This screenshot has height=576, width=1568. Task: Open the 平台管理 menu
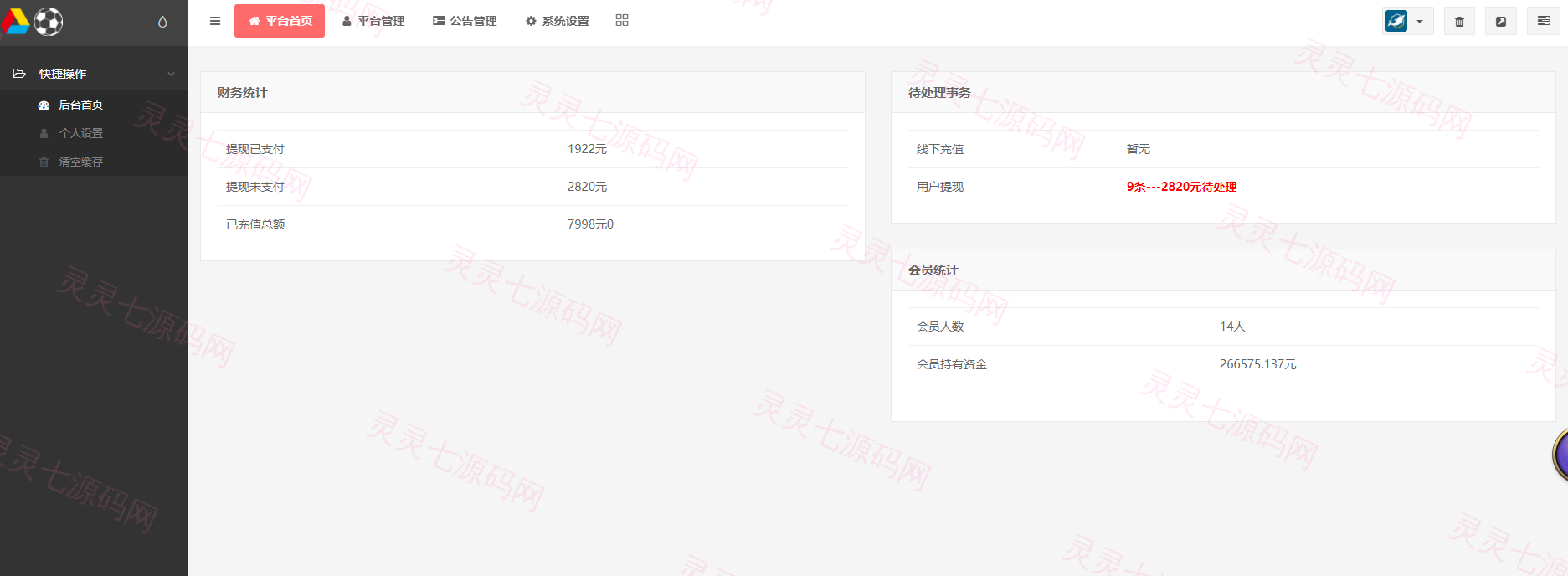coord(373,21)
